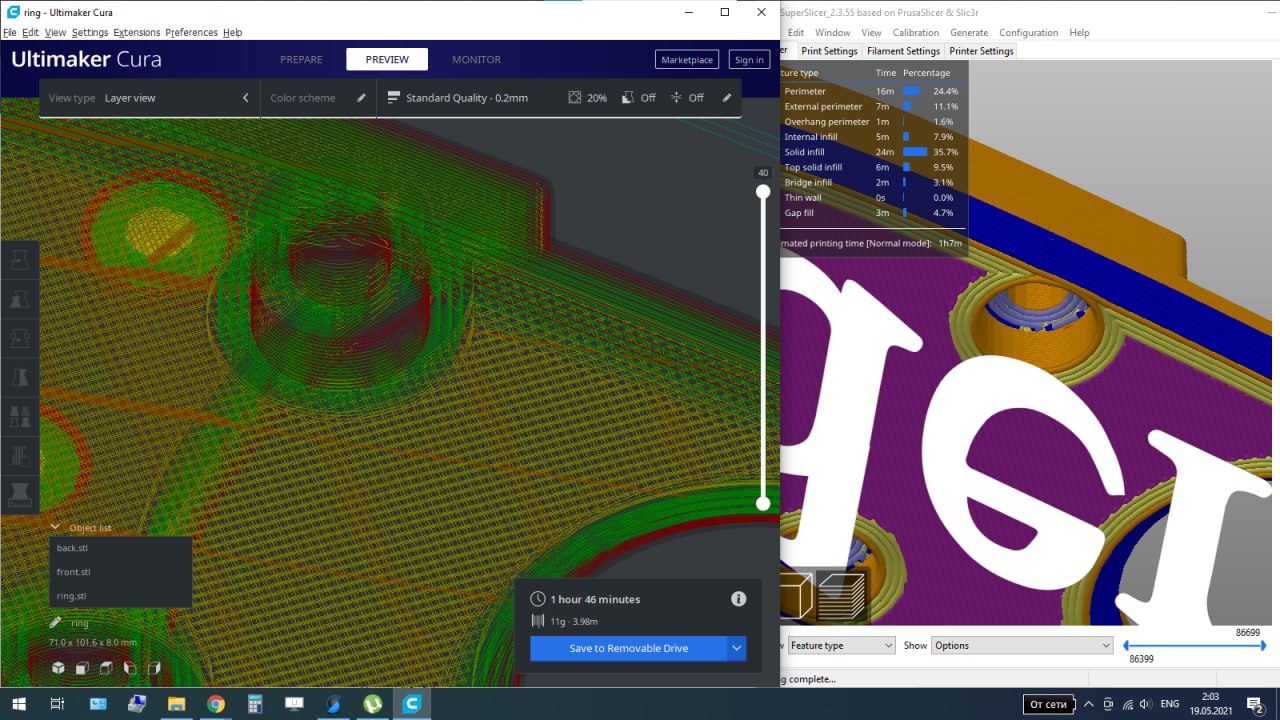The height and width of the screenshot is (720, 1280).
Task: Toggle infill 20% setting in Cura
Action: pyautogui.click(x=587, y=98)
